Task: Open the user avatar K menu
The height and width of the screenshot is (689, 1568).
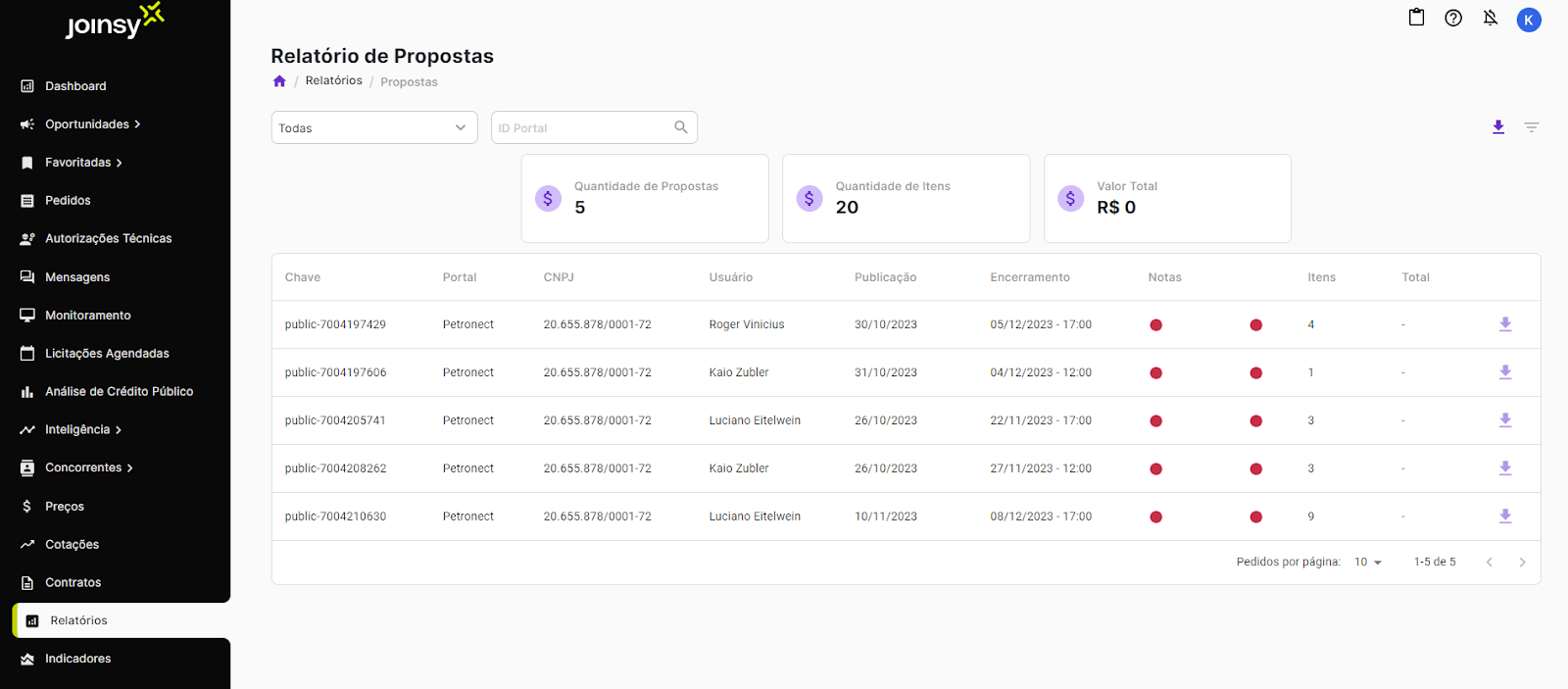Action: tap(1529, 20)
